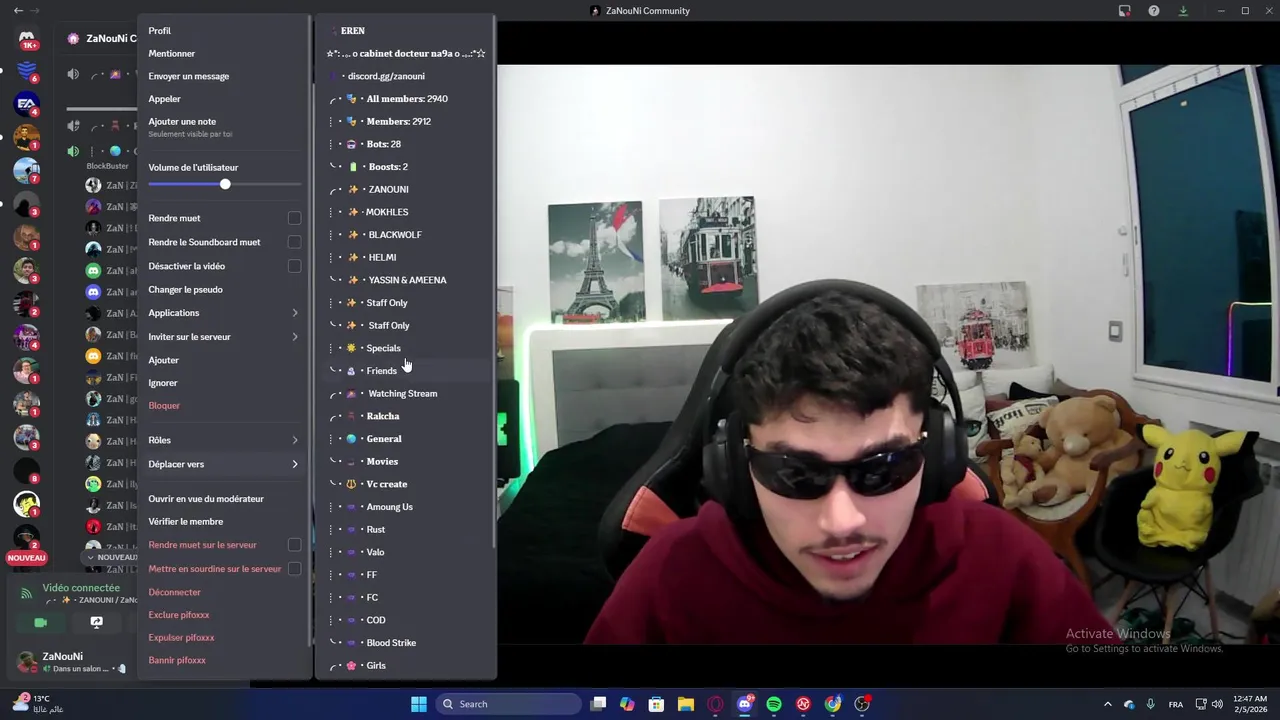1280x720 pixels.
Task: Click the share screen icon
Action: tap(96, 622)
